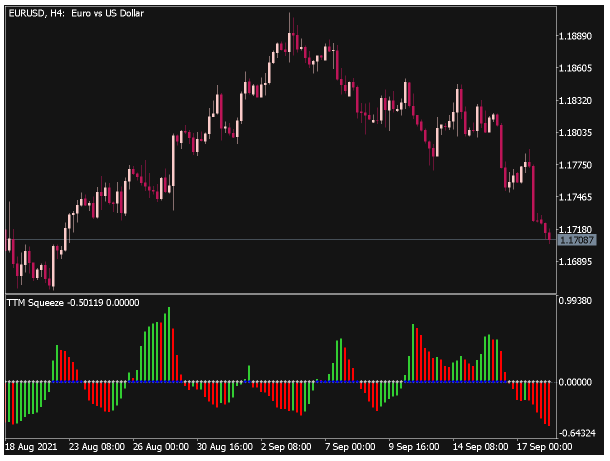Click the tallest green TTM Squeeze histogram bar

pos(169,344)
